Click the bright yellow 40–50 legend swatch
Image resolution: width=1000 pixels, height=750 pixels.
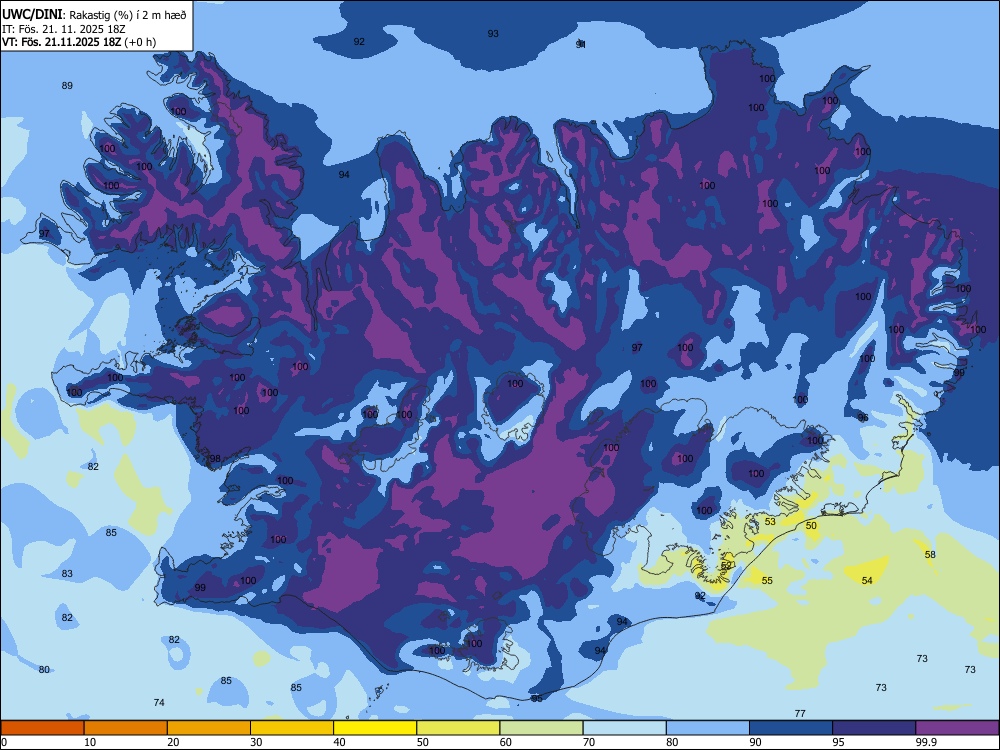click(375, 728)
